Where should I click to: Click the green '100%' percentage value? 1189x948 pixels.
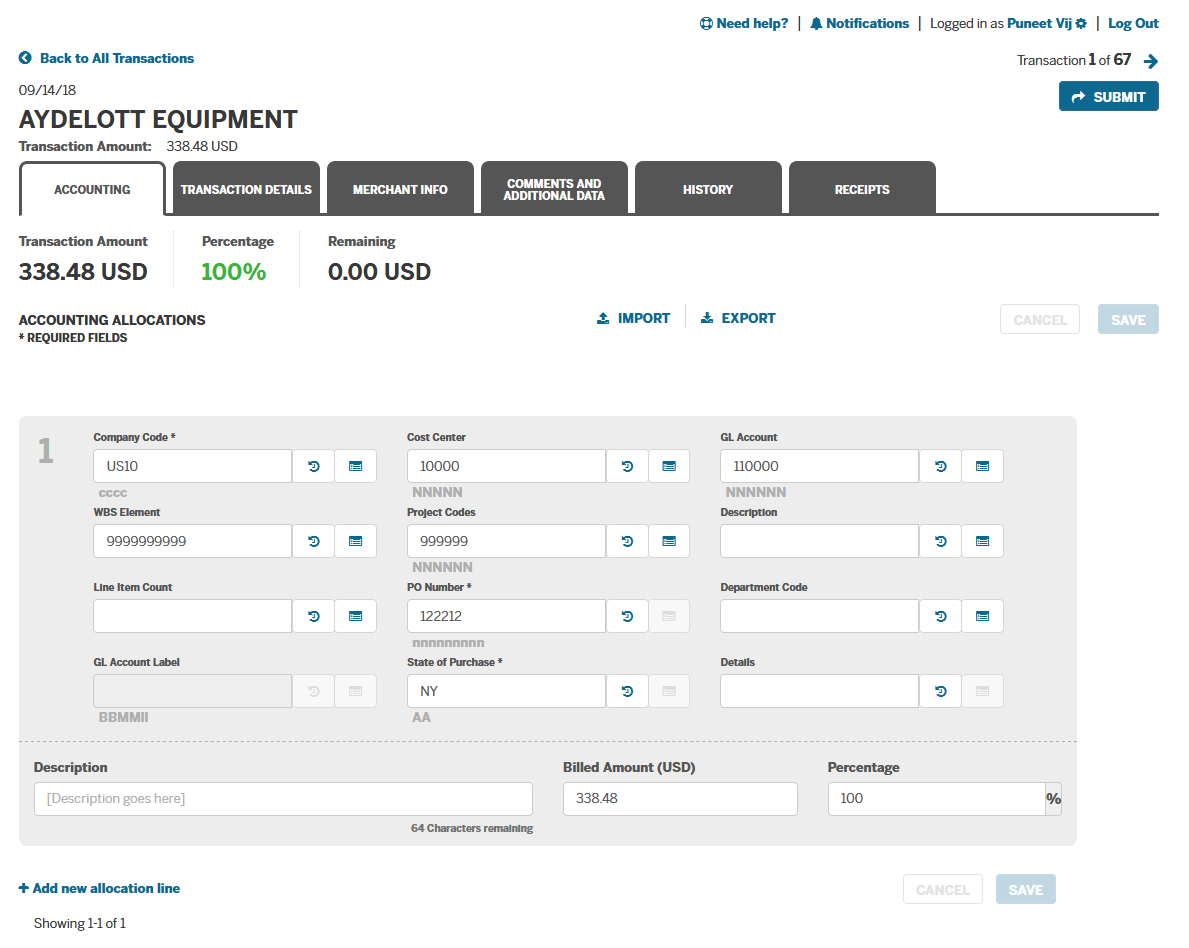(234, 272)
